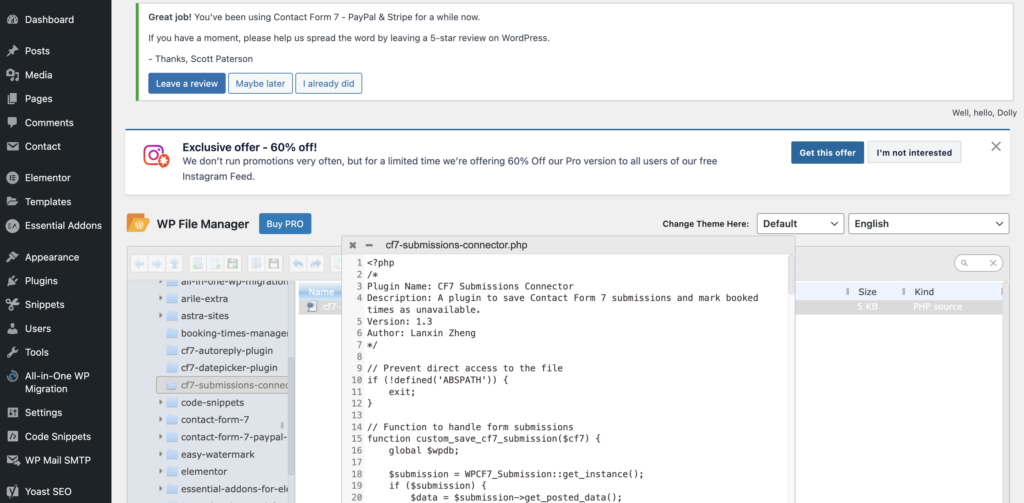This screenshot has height=503, width=1024.
Task: Click I'm not interested button
Action: pos(914,152)
